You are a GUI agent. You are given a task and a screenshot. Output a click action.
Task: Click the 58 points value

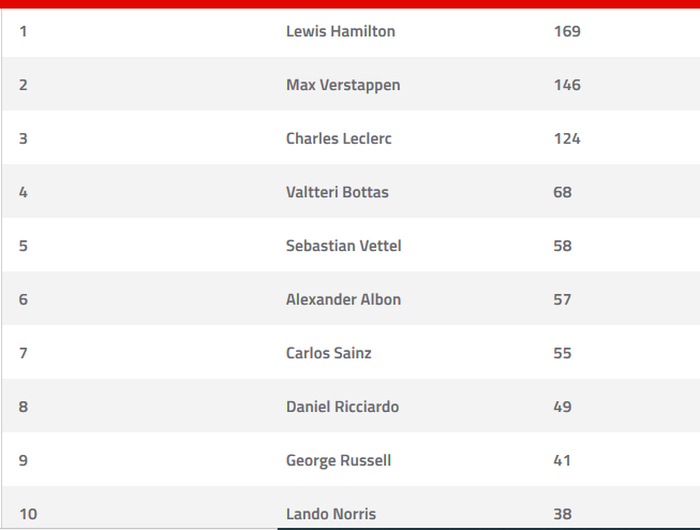pos(562,246)
